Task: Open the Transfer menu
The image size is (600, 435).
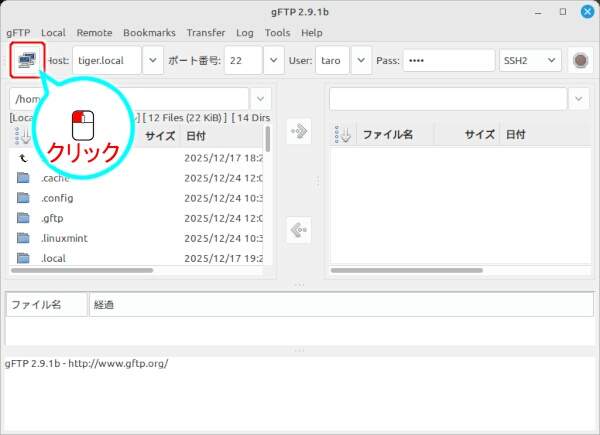Action: (206, 33)
